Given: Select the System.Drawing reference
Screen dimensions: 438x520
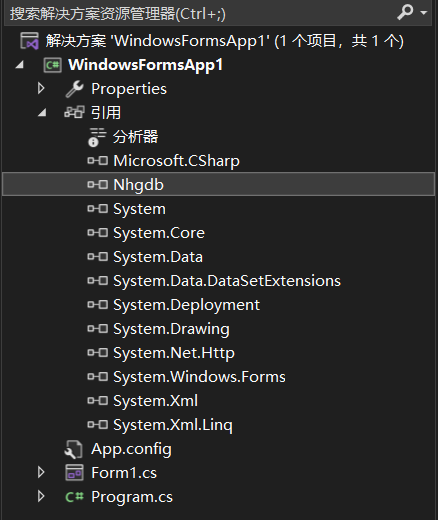Looking at the screenshot, I should point(171,329).
